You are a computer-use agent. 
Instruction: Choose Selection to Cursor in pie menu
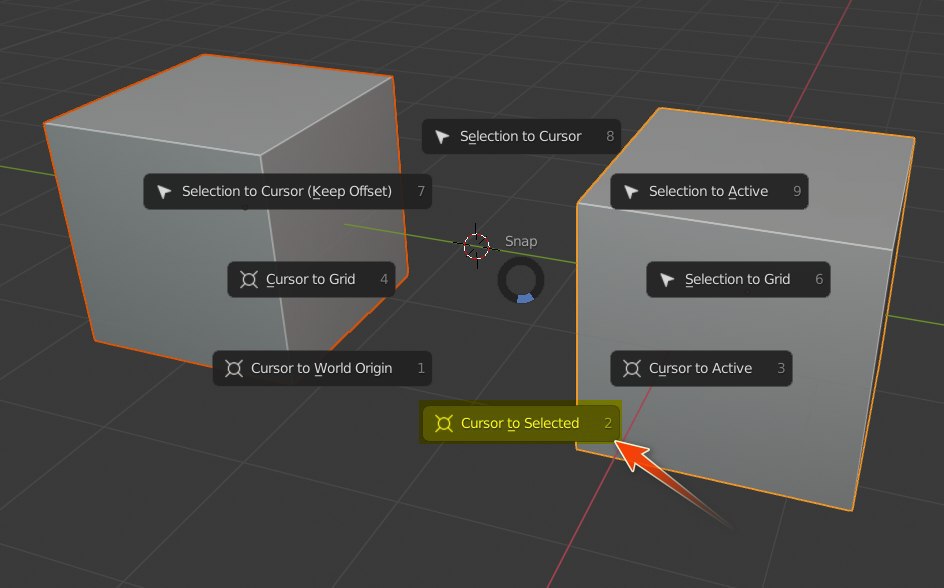pyautogui.click(x=521, y=137)
